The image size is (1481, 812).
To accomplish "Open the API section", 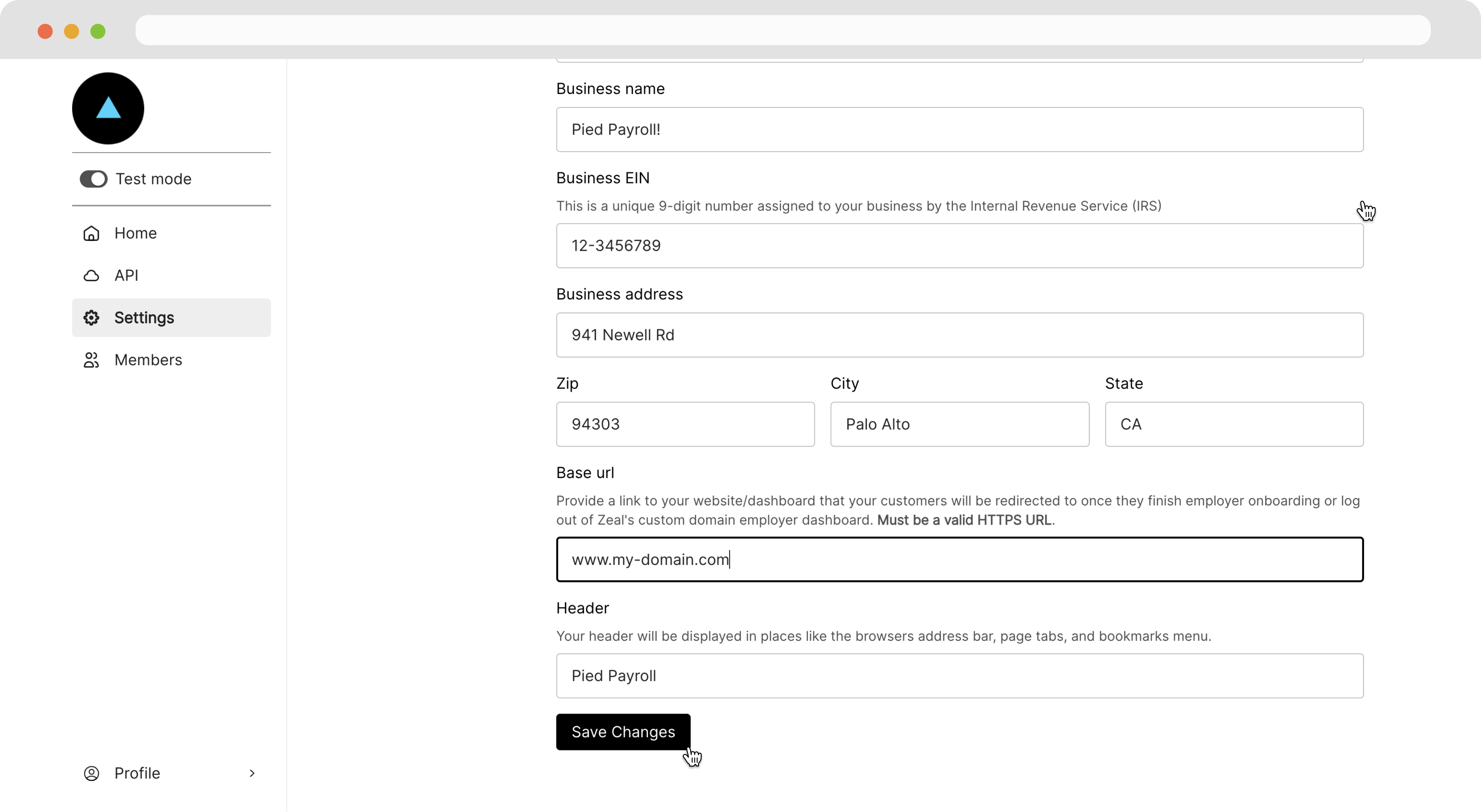I will click(x=126, y=276).
